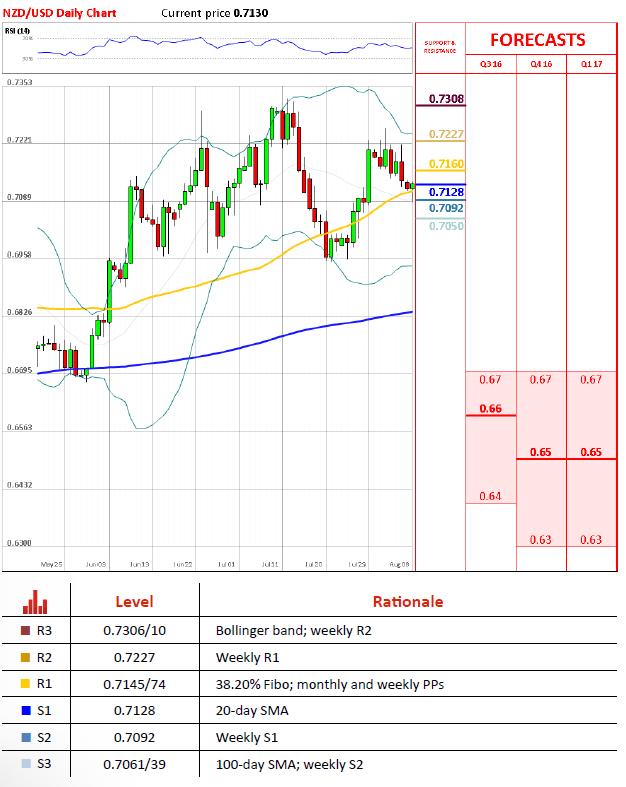
Task: Select the Q4 16 forecast column header
Action: coord(541,64)
